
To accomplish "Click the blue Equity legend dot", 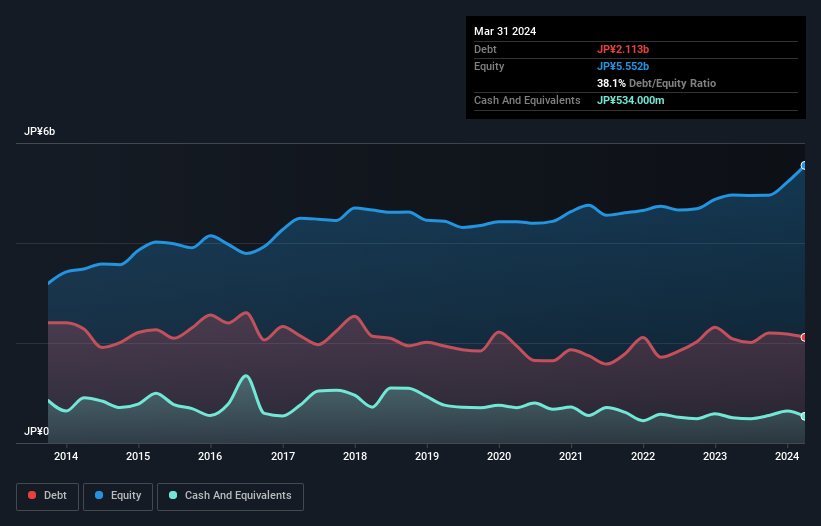I will [x=99, y=495].
